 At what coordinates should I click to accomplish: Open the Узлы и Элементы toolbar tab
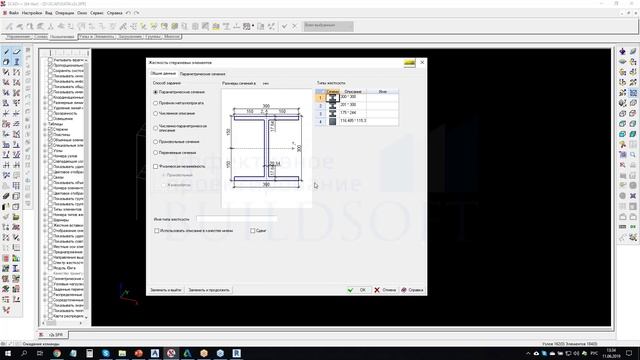coord(97,37)
